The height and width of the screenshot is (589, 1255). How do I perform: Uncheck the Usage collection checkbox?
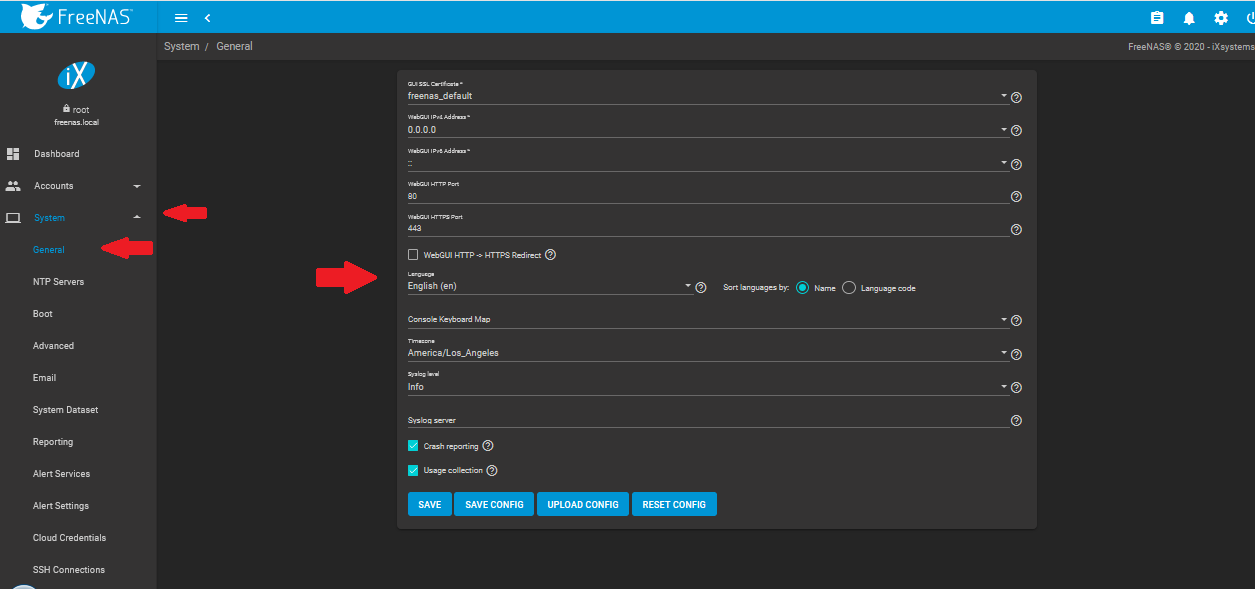coord(413,470)
